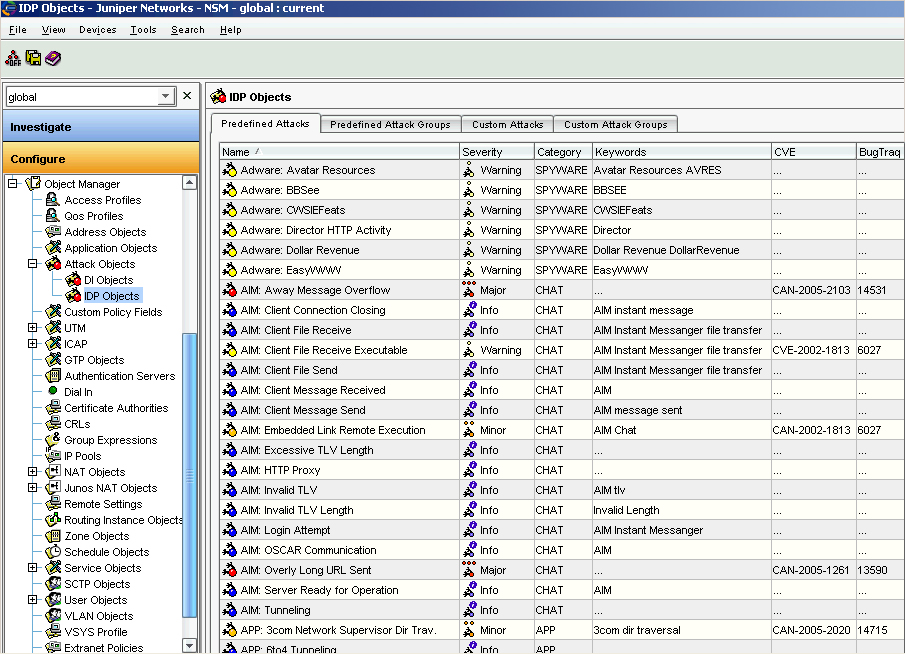Click icon beside AIM: Away Message Overflow
The height and width of the screenshot is (654, 905).
coord(229,290)
